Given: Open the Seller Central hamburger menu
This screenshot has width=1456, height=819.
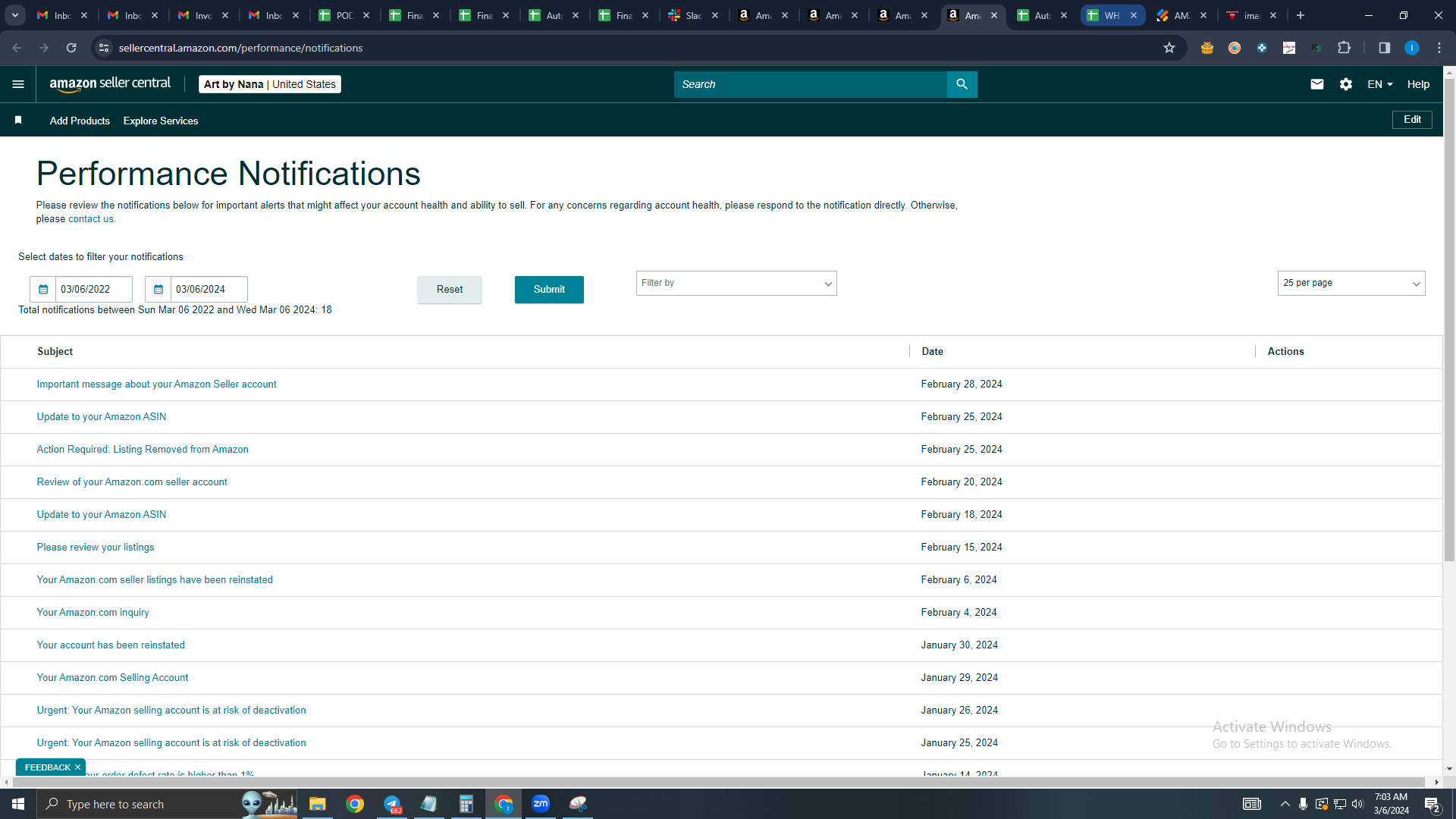Looking at the screenshot, I should 18,84.
